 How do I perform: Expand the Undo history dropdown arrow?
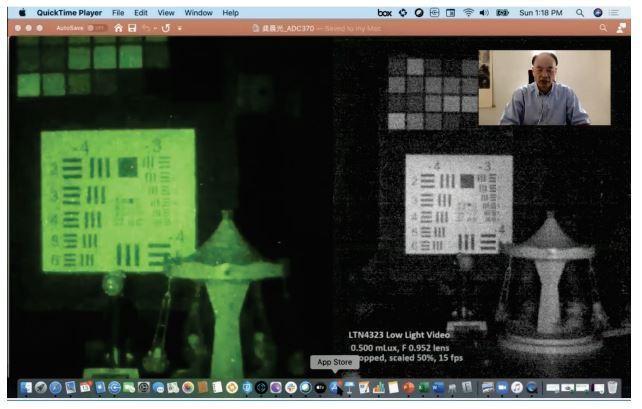click(x=155, y=28)
